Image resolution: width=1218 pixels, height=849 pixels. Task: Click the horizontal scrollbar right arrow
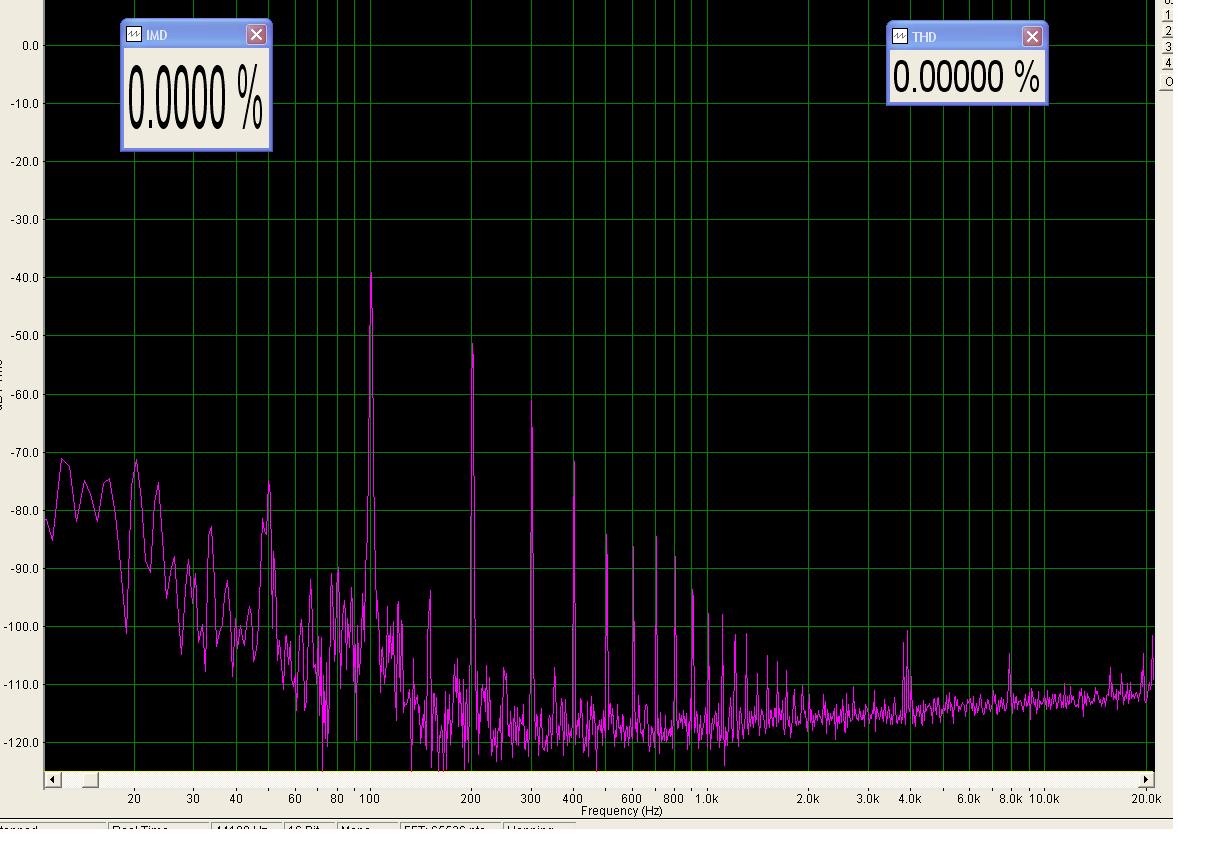tap(1147, 780)
